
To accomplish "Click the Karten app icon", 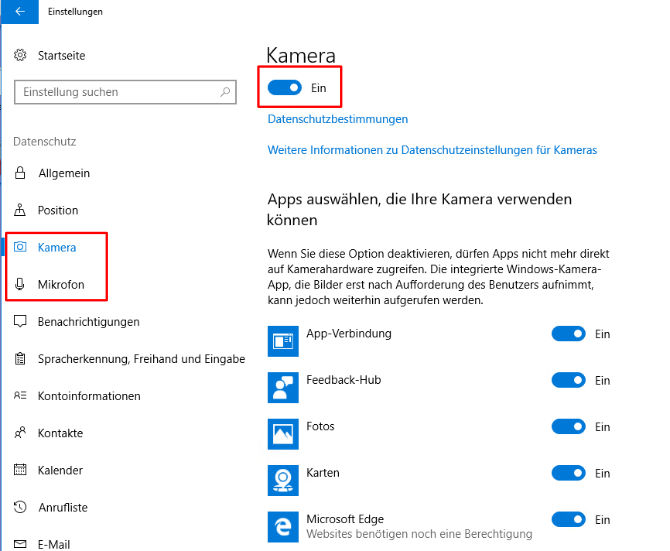I will pyautogui.click(x=283, y=479).
